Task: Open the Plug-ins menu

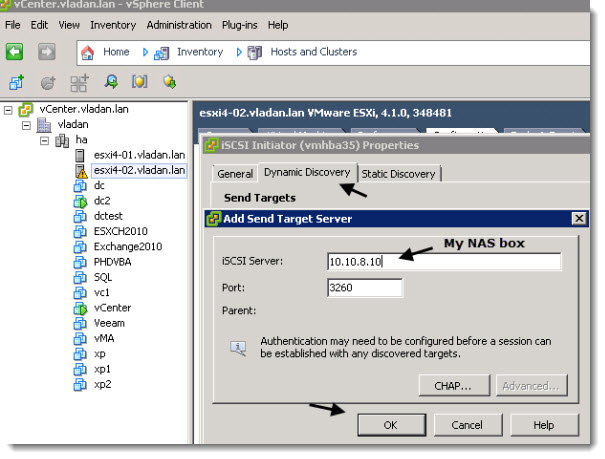Action: (x=239, y=25)
